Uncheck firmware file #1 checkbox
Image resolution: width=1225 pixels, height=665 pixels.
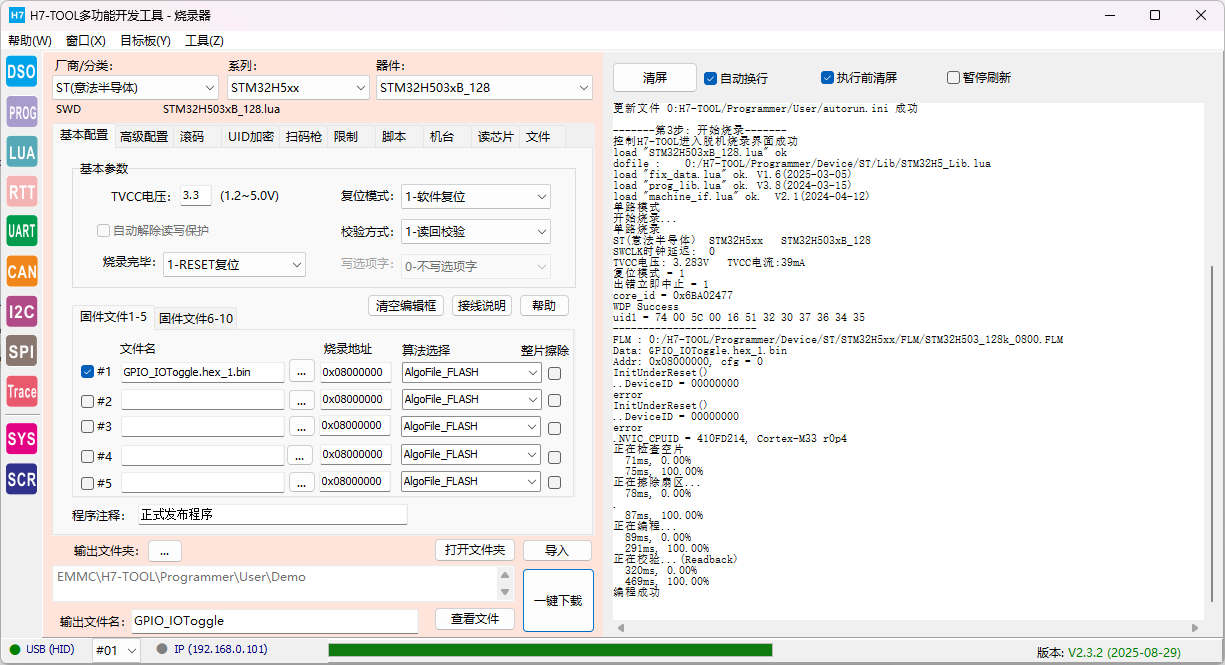87,372
